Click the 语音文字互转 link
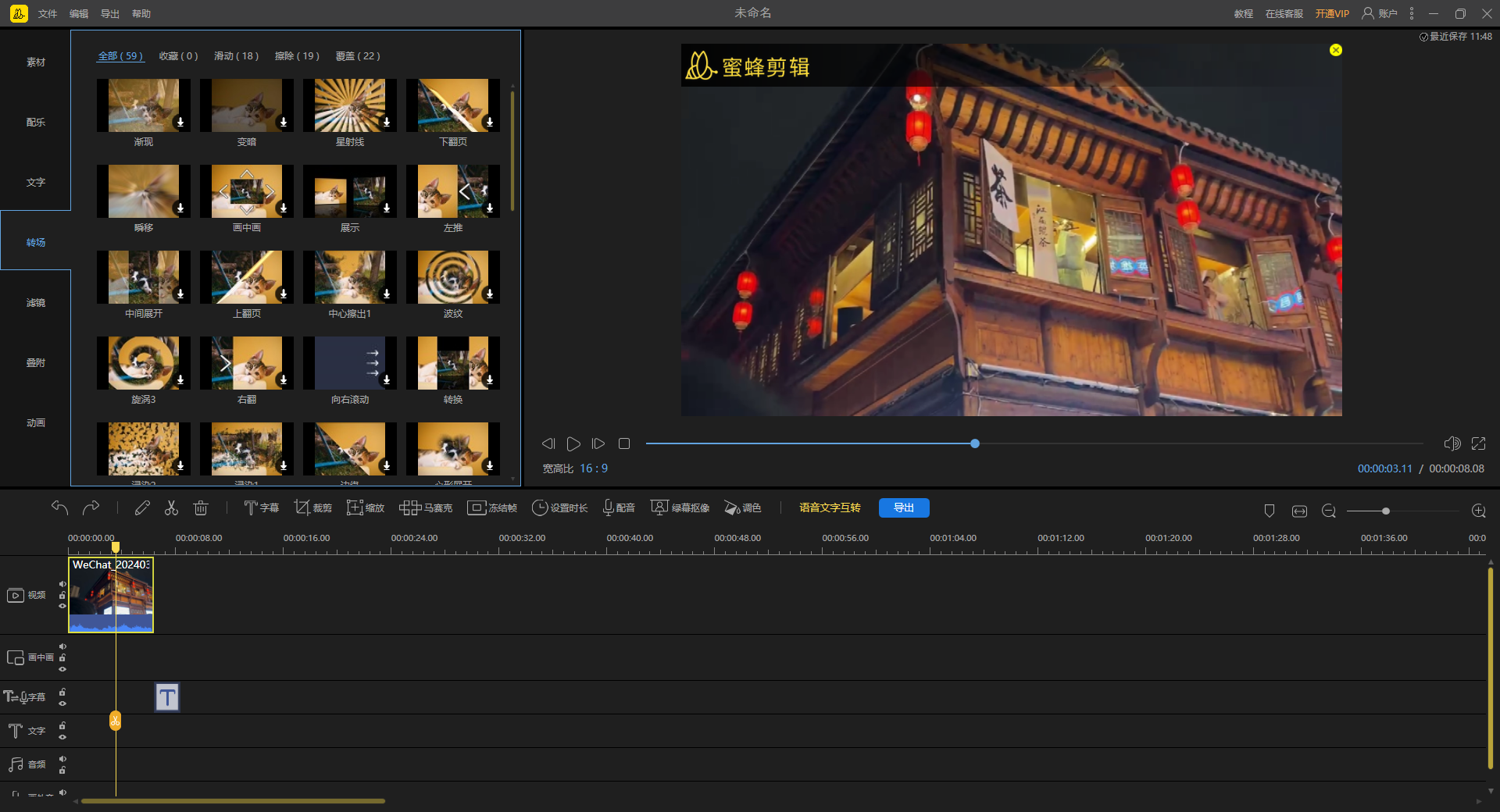Image resolution: width=1500 pixels, height=812 pixels. click(x=830, y=508)
